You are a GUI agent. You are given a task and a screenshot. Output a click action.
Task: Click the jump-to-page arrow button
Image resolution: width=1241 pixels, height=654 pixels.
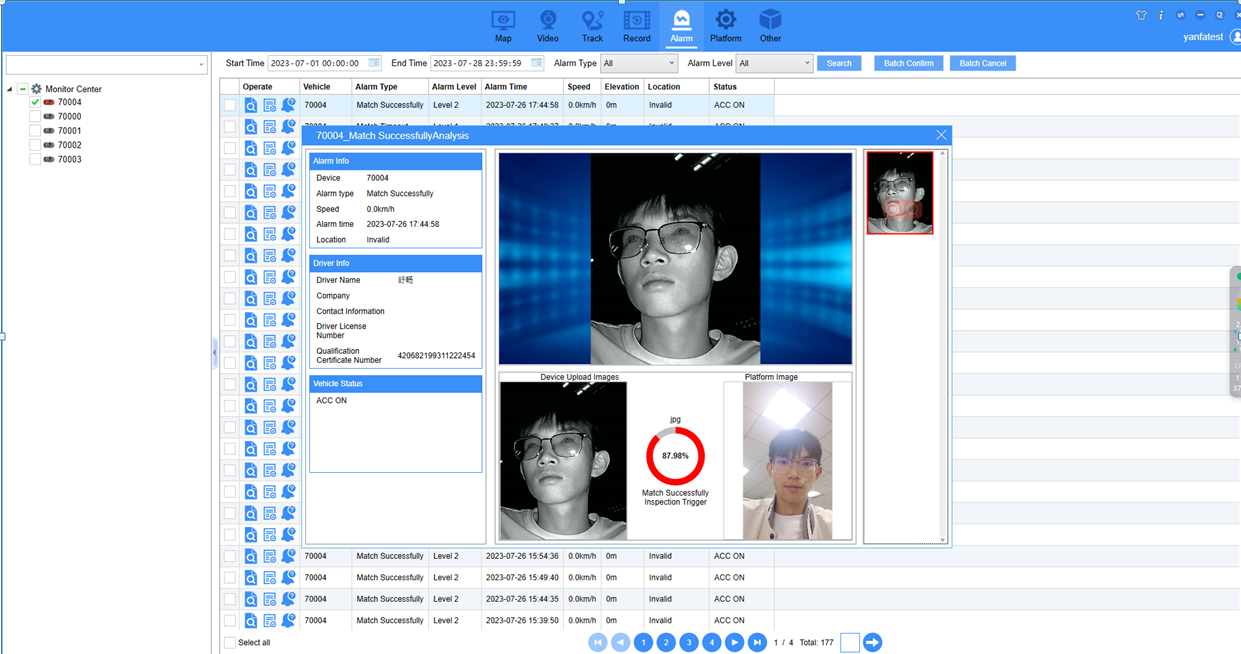coord(872,642)
